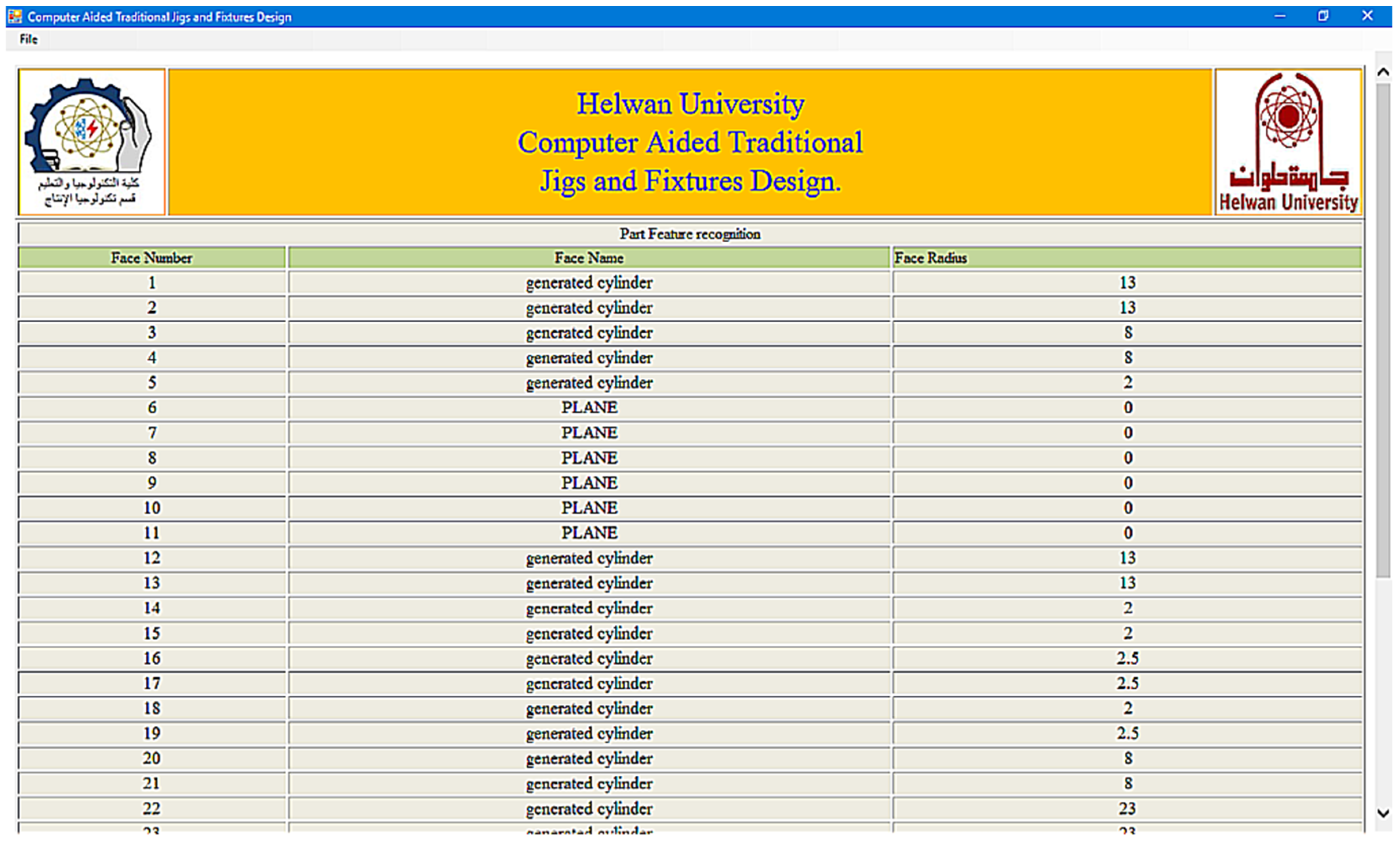
Task: Click radius 2.5 cell for face 16
Action: point(1127,658)
